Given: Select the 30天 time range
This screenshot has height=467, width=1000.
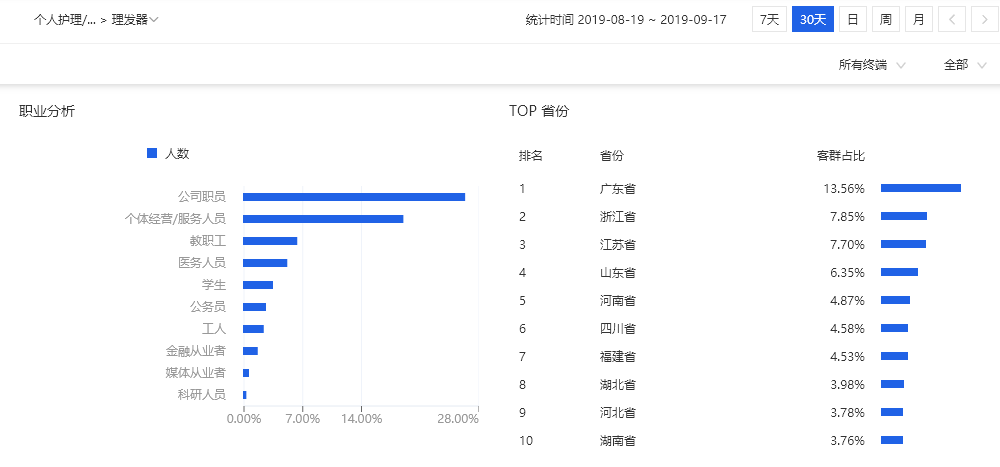Looking at the screenshot, I should coord(812,19).
